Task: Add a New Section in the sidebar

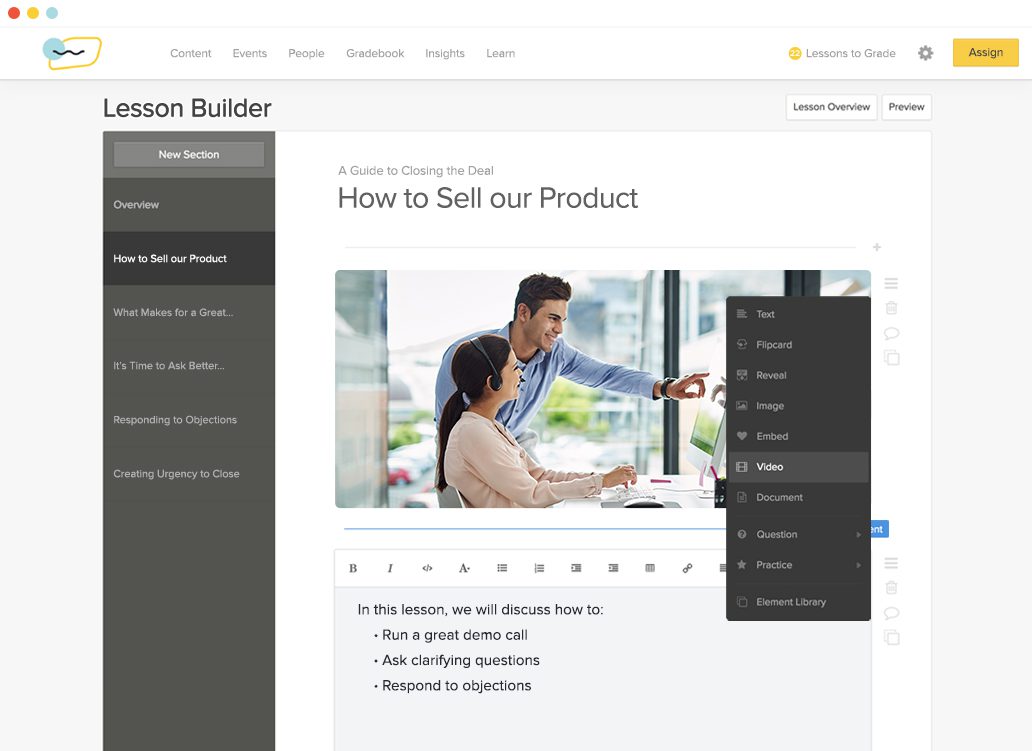Action: (x=189, y=154)
